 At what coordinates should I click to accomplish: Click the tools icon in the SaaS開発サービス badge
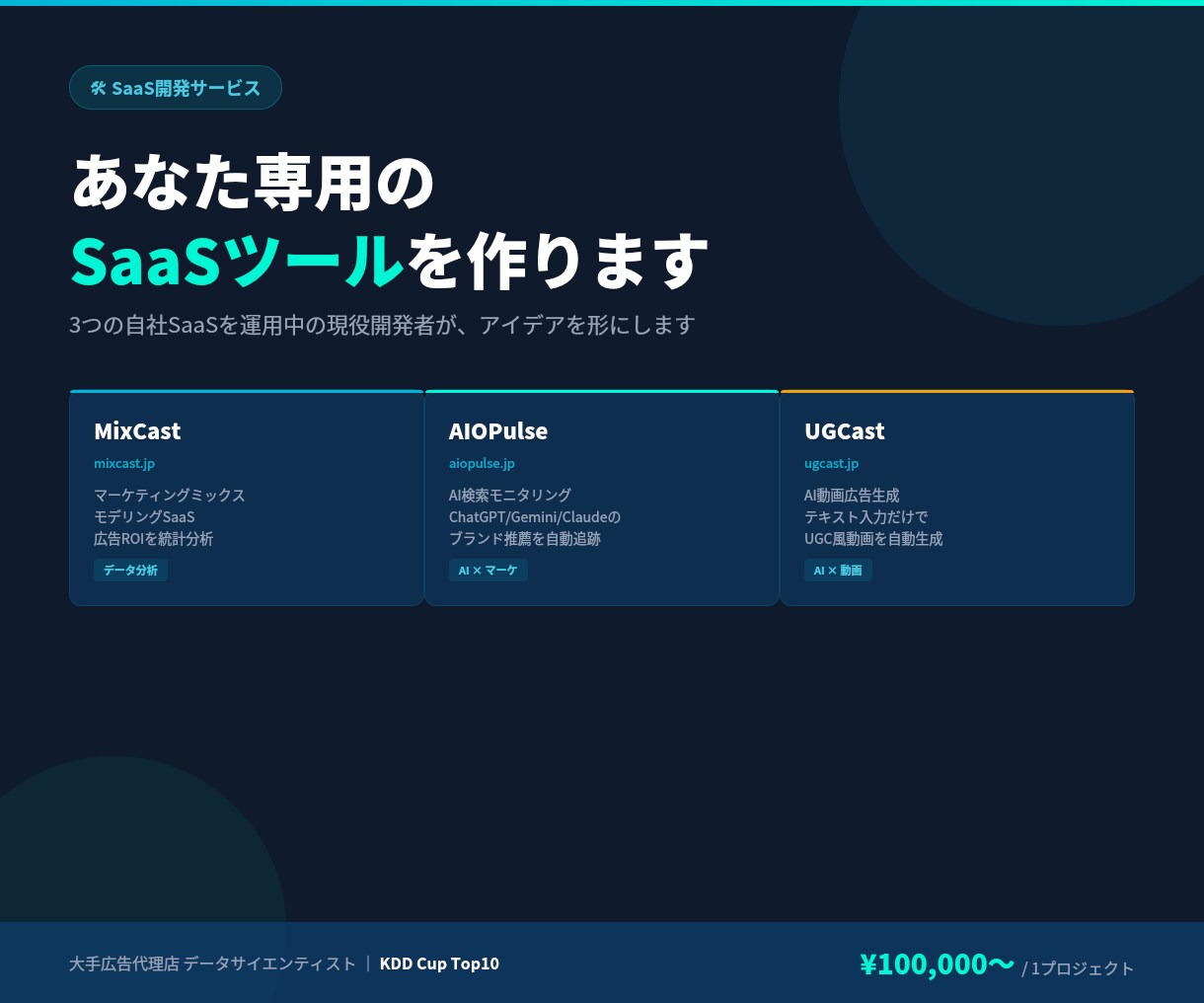[98, 88]
